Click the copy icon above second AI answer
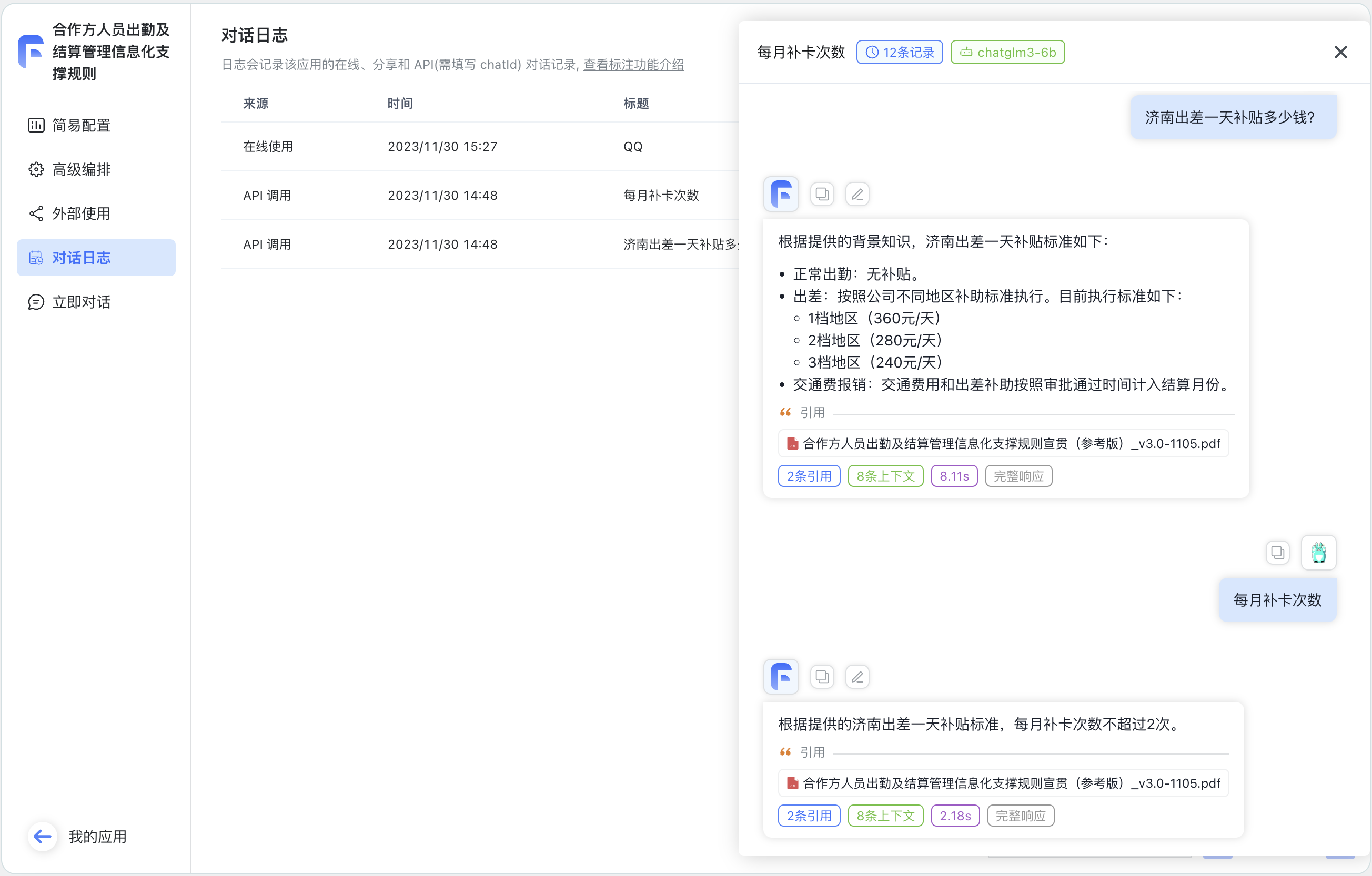The height and width of the screenshot is (876, 1372). click(822, 677)
